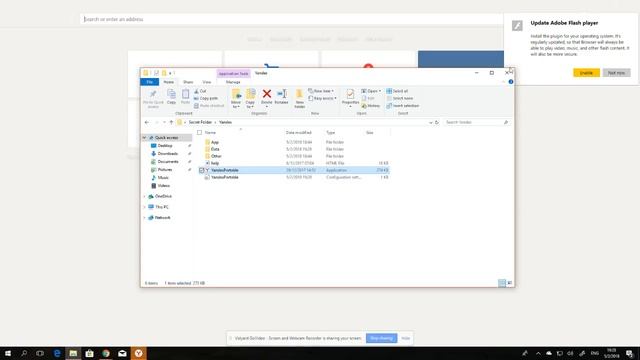
Task: Collapse the Quick access tree node
Action: click(144, 138)
